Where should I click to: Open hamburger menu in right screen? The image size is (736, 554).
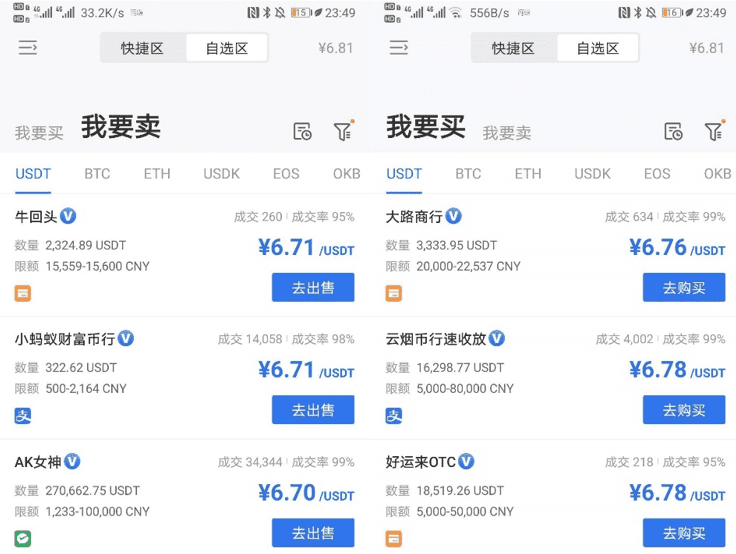point(399,47)
